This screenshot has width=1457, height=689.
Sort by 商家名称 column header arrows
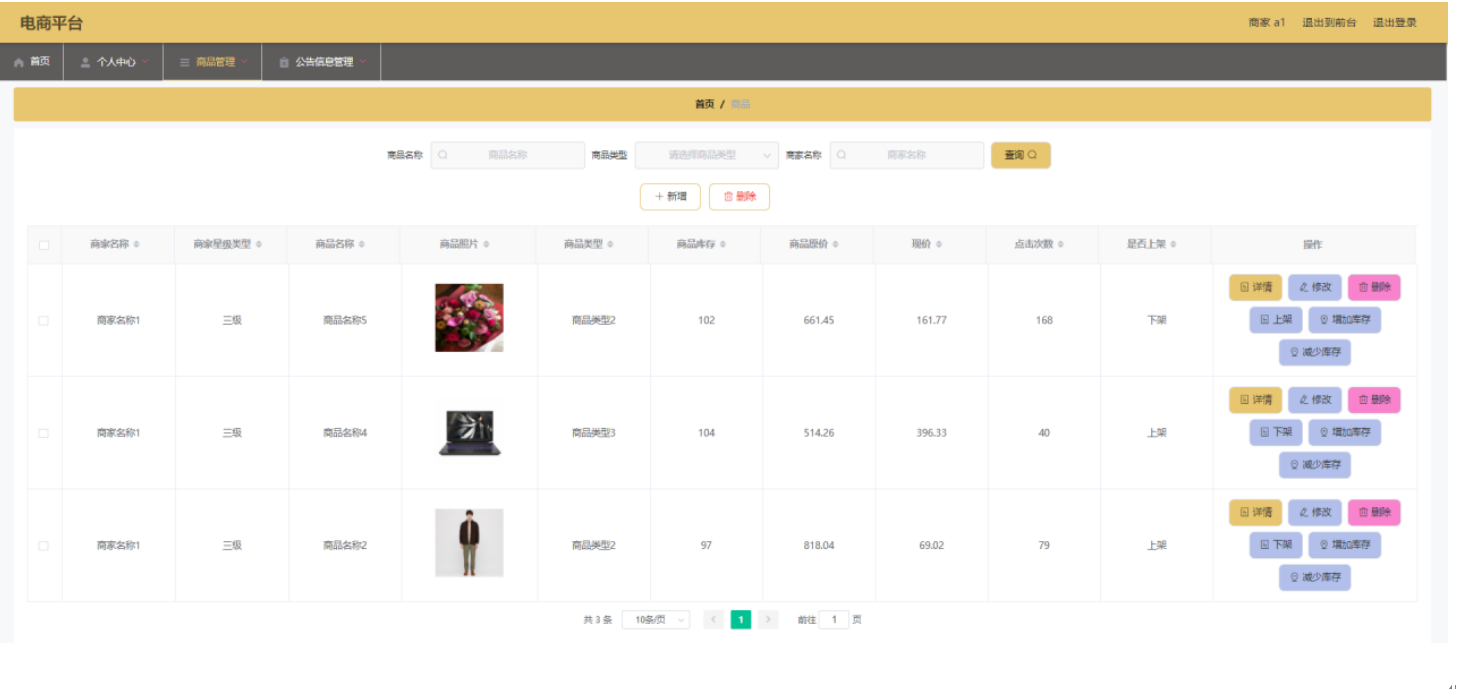(136, 245)
